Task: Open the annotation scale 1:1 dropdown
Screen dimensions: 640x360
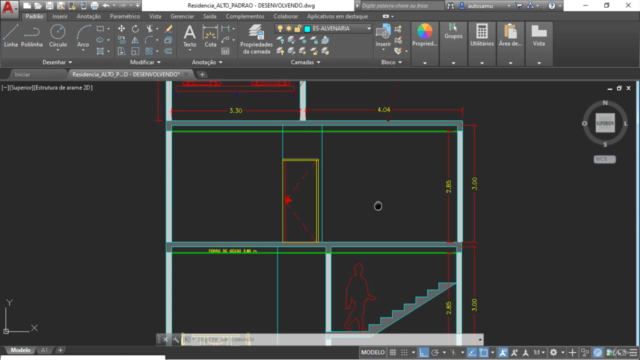Action: coord(539,352)
